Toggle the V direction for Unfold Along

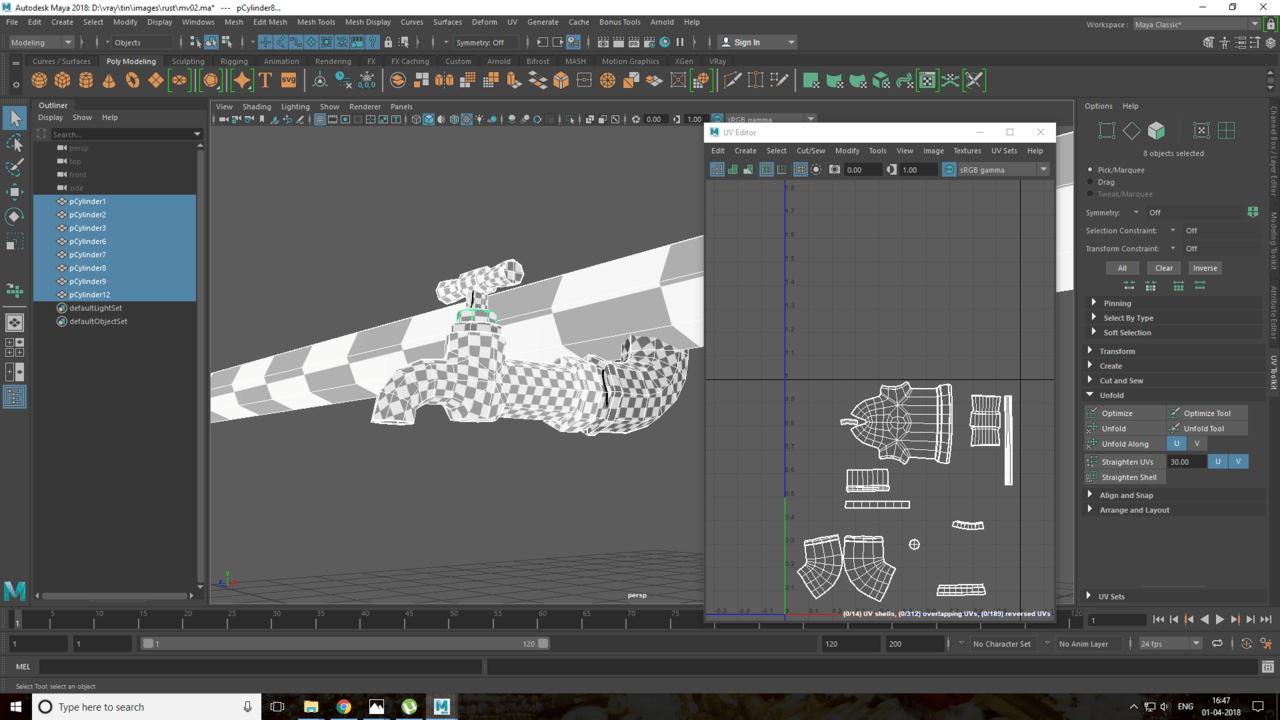click(x=1196, y=443)
